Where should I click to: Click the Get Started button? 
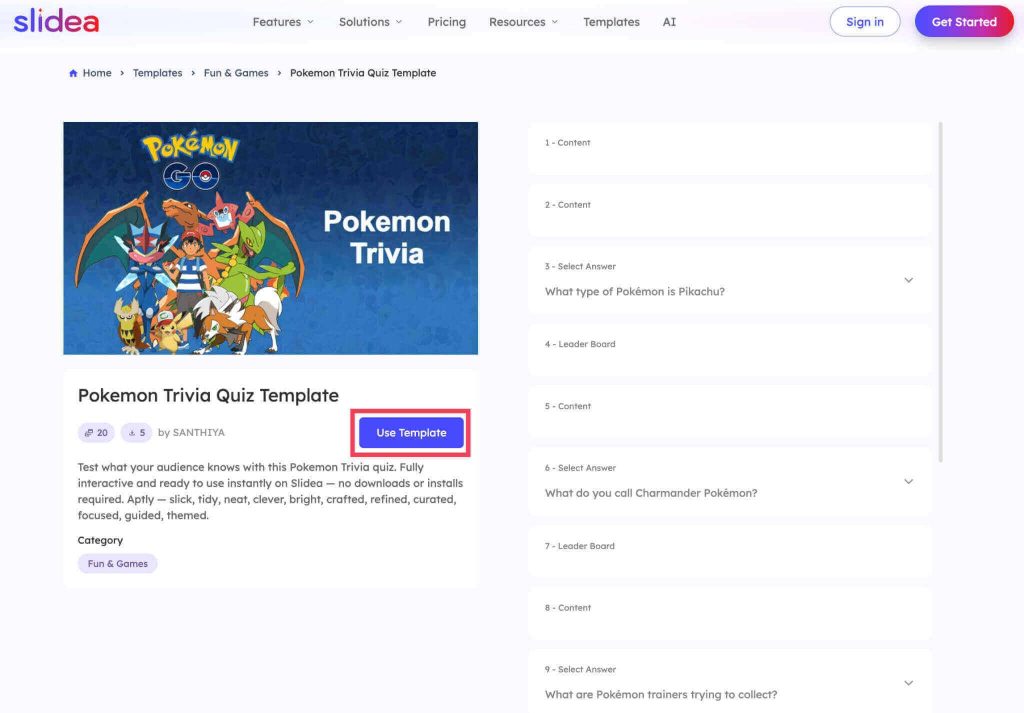click(x=964, y=22)
